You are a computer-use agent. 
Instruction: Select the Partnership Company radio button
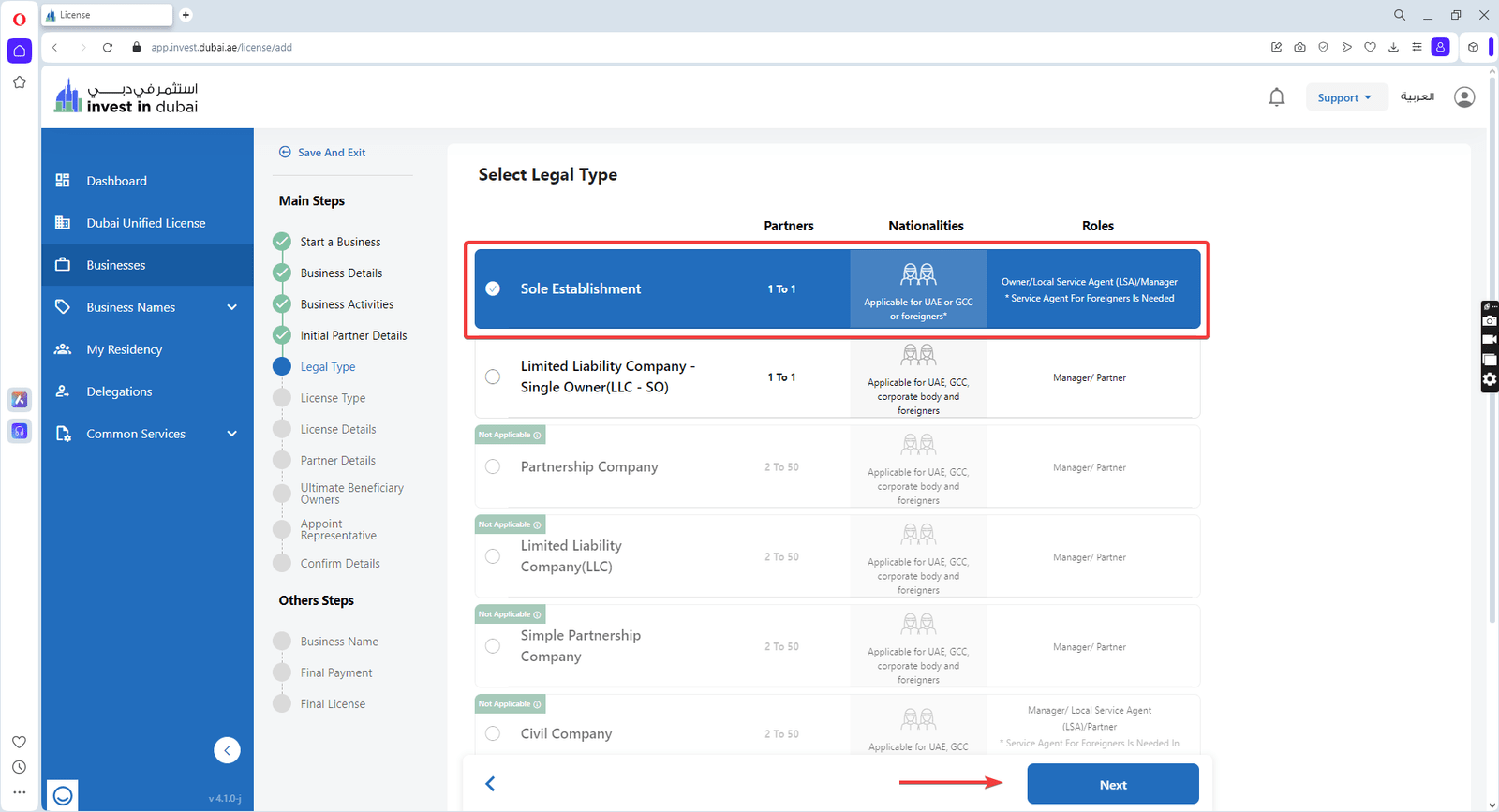493,466
